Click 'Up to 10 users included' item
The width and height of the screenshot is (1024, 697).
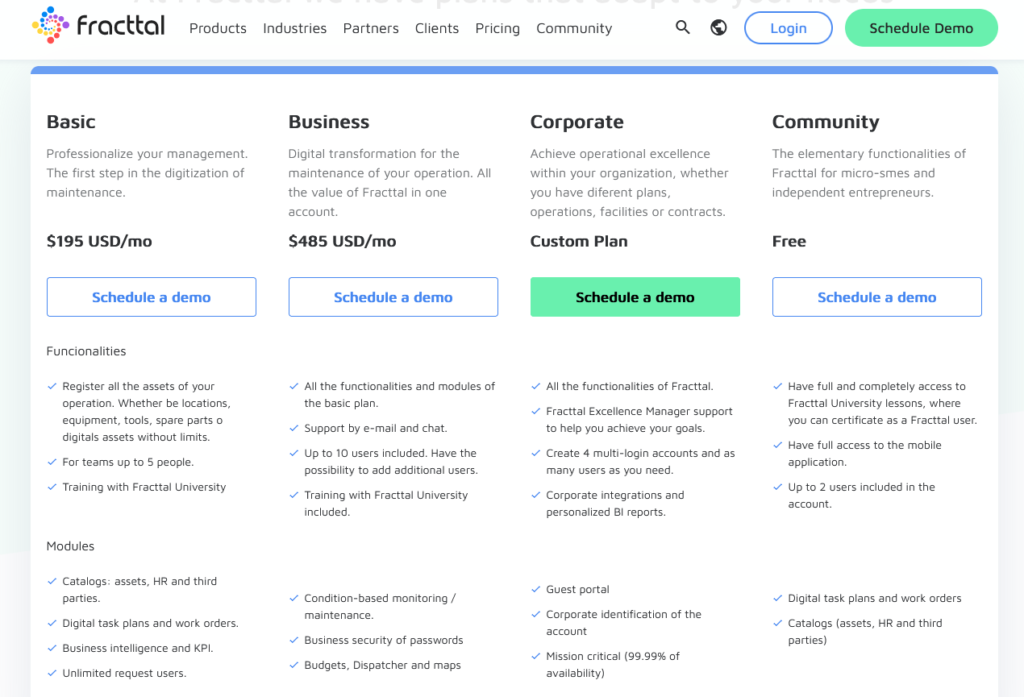(391, 461)
